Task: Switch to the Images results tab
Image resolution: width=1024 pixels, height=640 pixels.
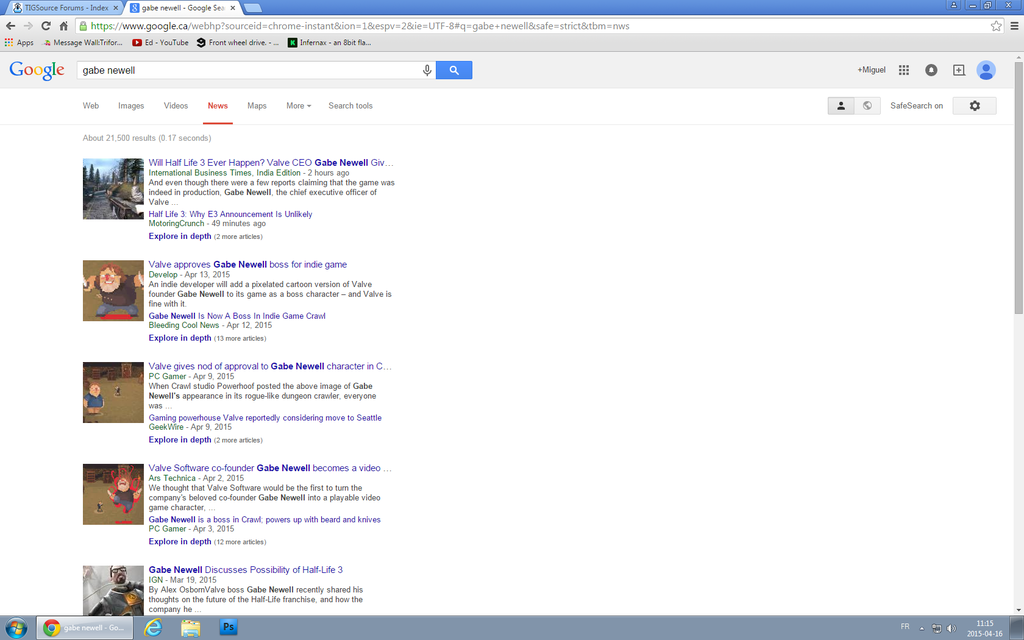Action: 131,106
